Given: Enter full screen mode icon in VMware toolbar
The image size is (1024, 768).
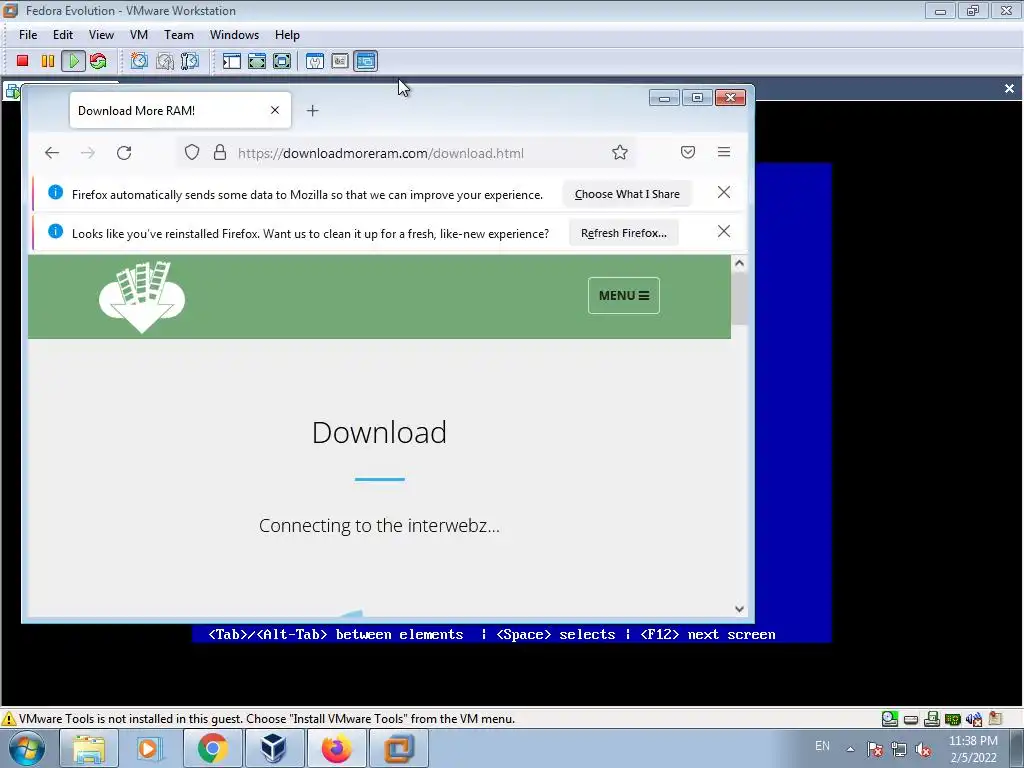Looking at the screenshot, I should click(282, 61).
